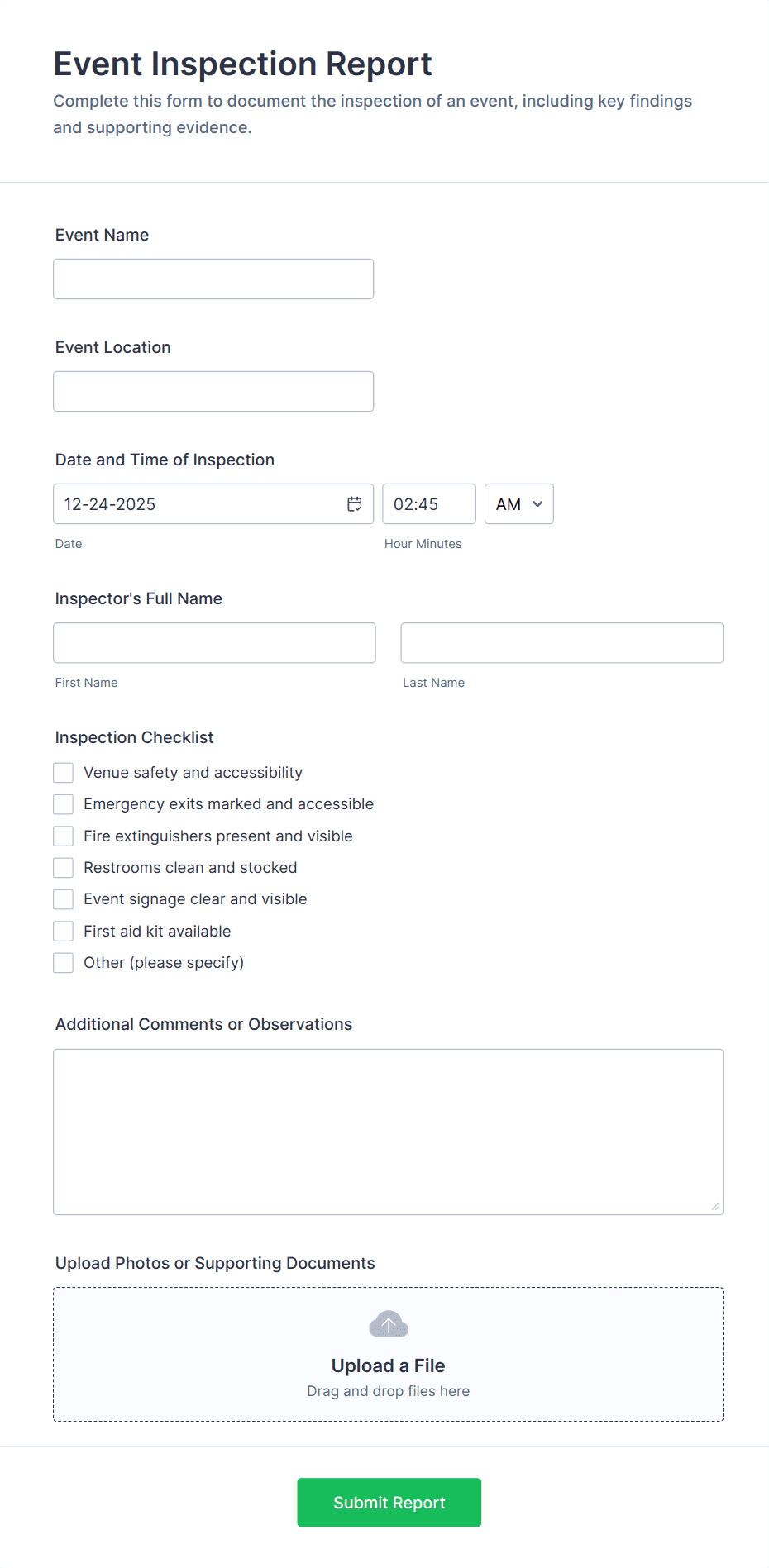Click the inspector First Name field
Screen dimensions: 769x1568
[214, 643]
